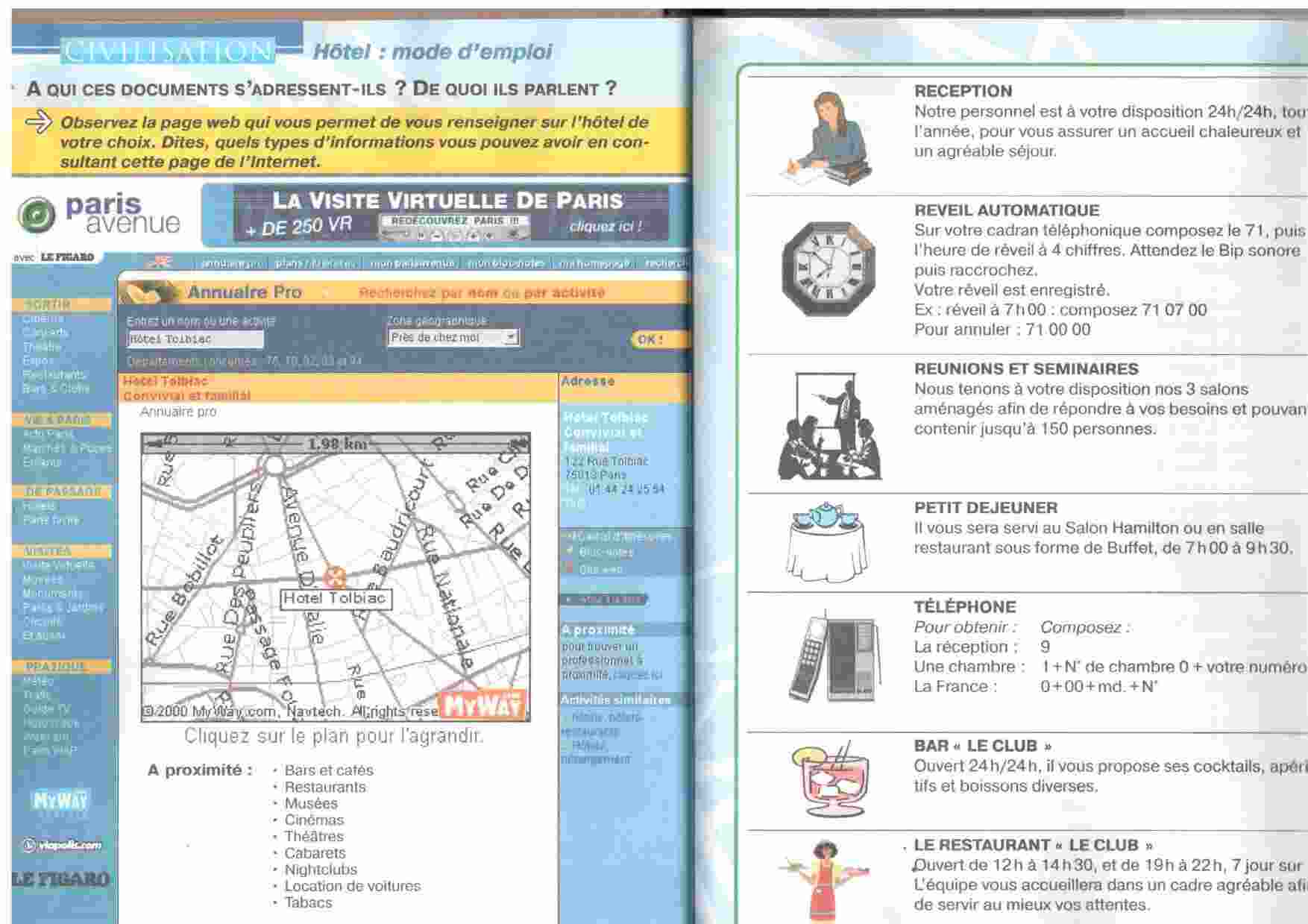Click the Météo link under Pratique

[x=38, y=681]
